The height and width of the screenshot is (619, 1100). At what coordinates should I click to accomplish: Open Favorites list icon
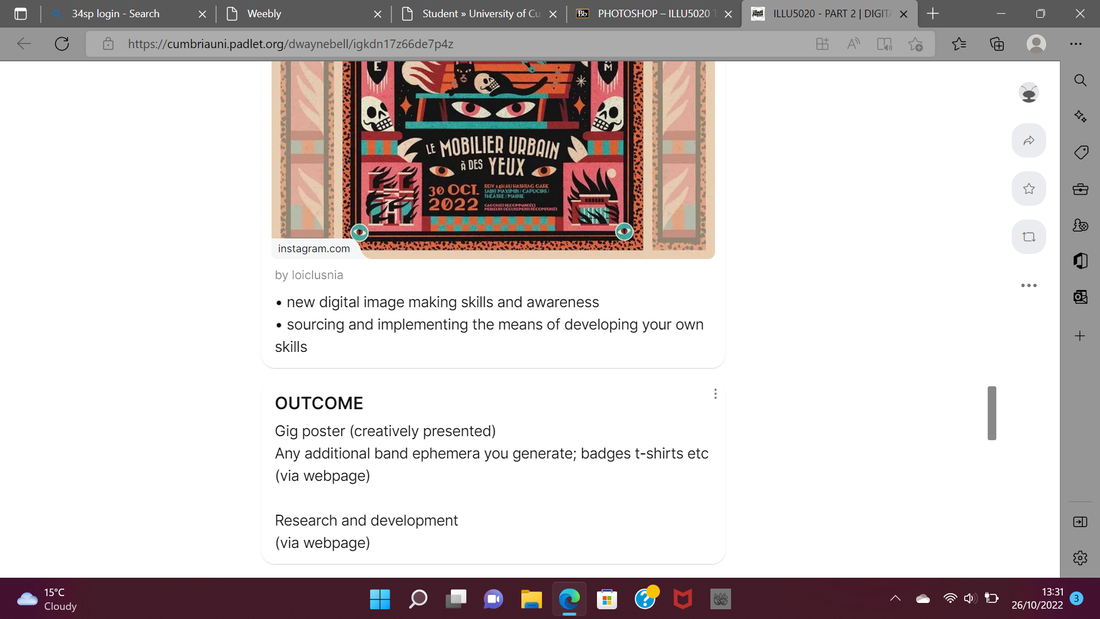coord(959,44)
